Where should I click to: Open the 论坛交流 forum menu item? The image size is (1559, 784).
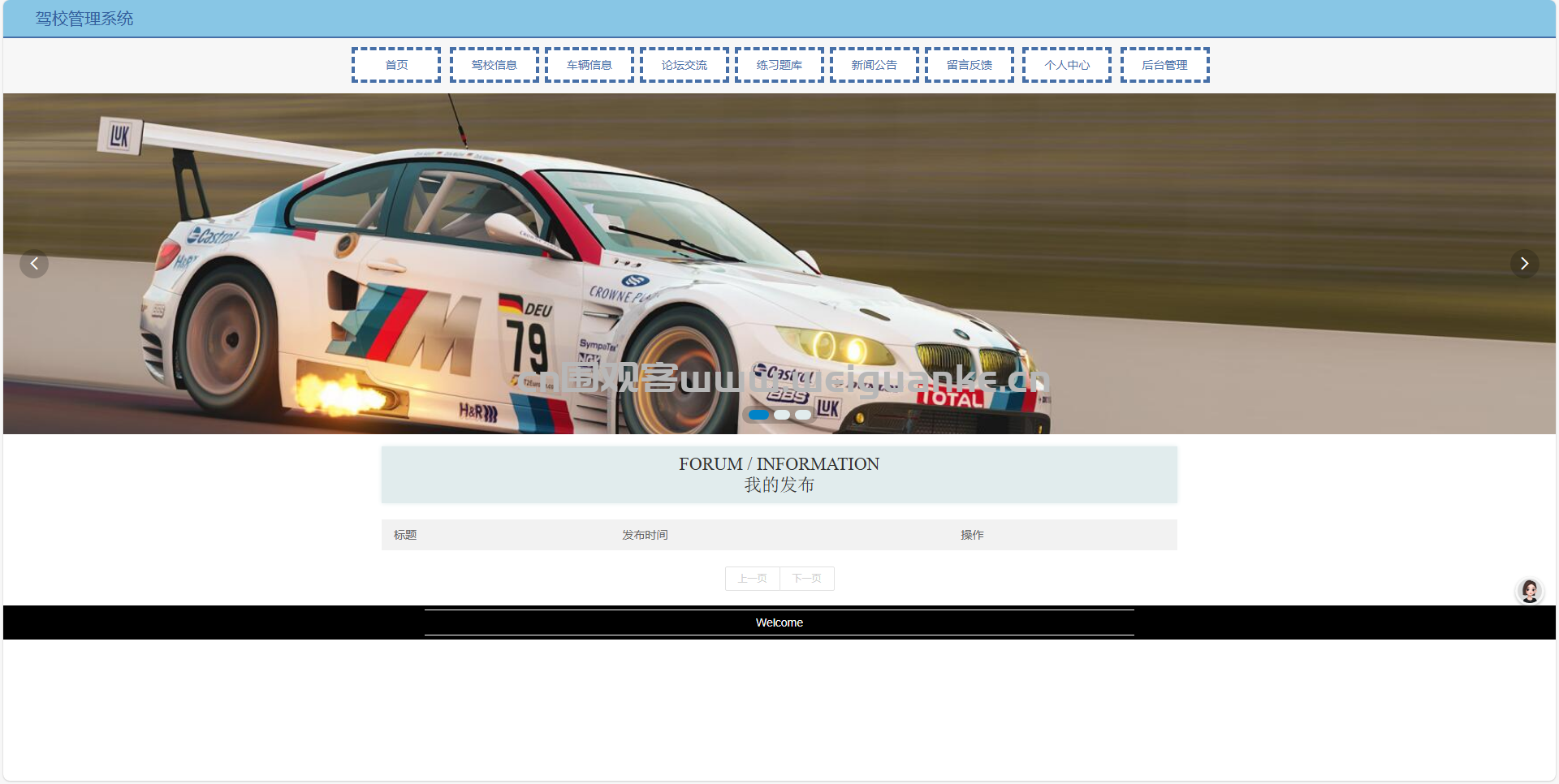(x=684, y=65)
